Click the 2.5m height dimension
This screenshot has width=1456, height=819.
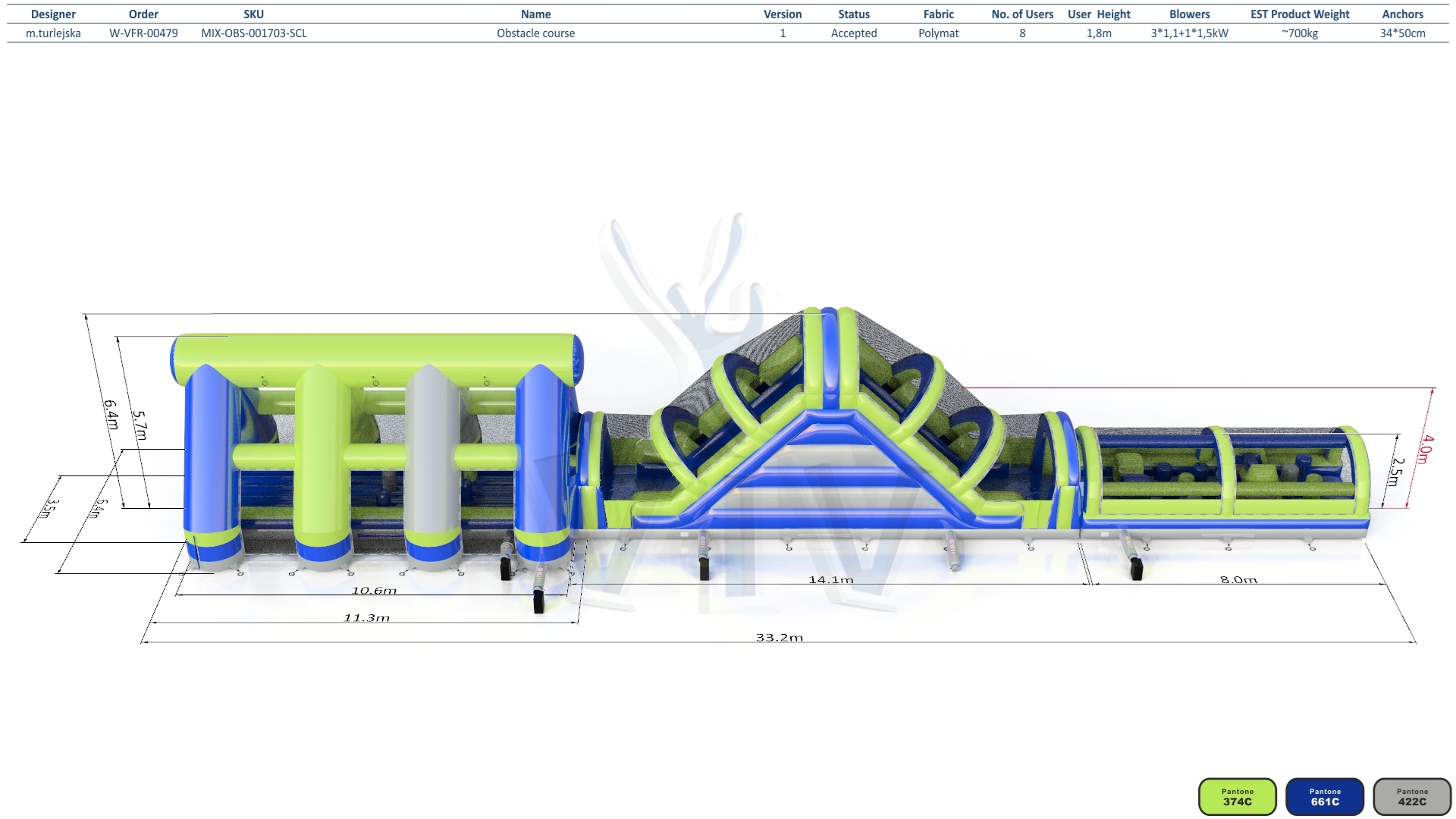pos(1398,472)
